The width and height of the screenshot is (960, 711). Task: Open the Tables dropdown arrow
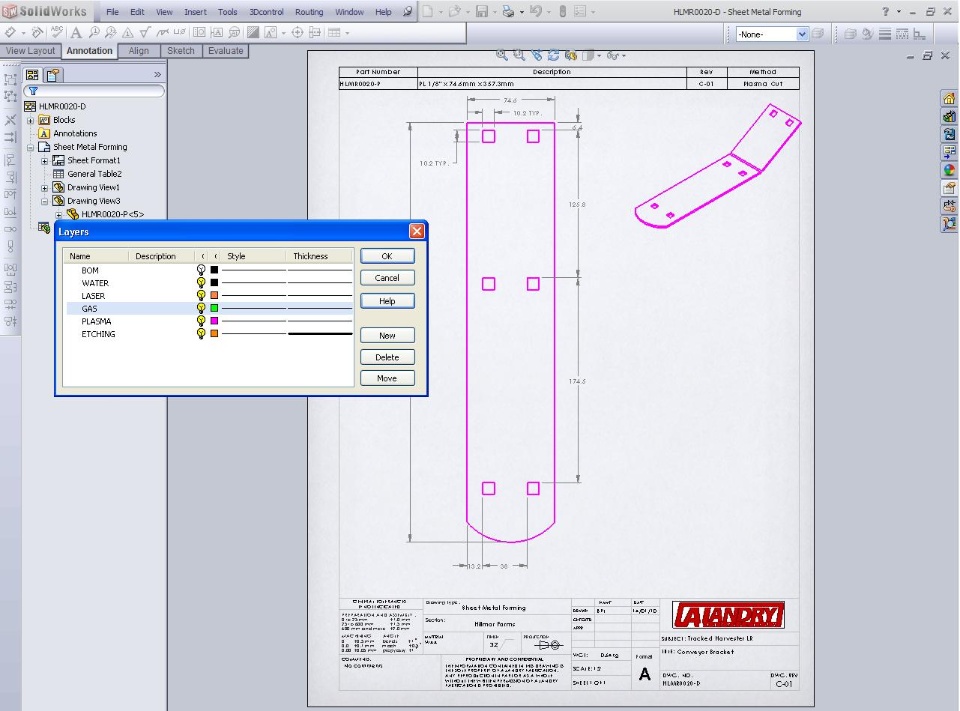click(347, 33)
